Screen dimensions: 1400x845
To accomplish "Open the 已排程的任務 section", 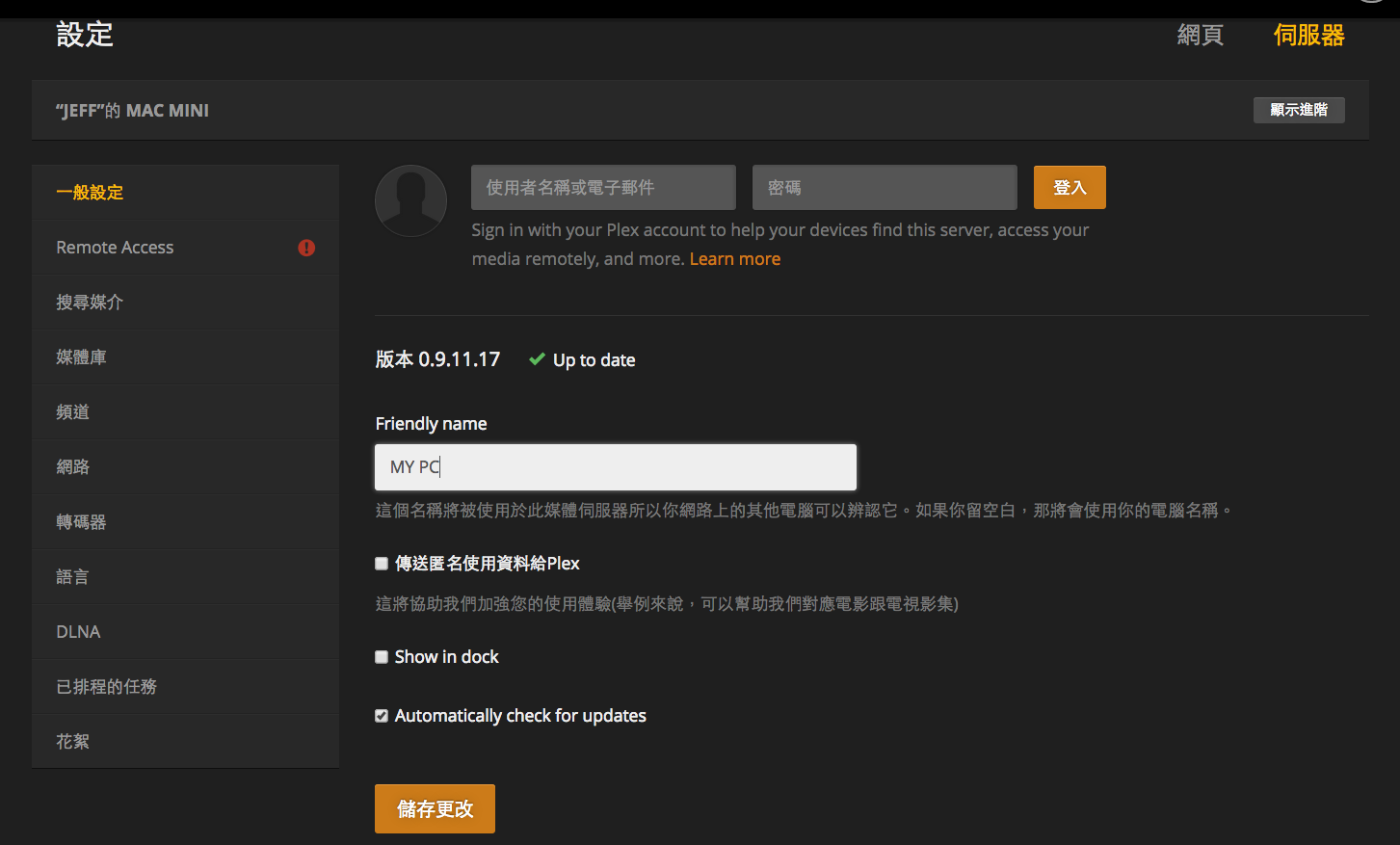I will click(x=185, y=687).
